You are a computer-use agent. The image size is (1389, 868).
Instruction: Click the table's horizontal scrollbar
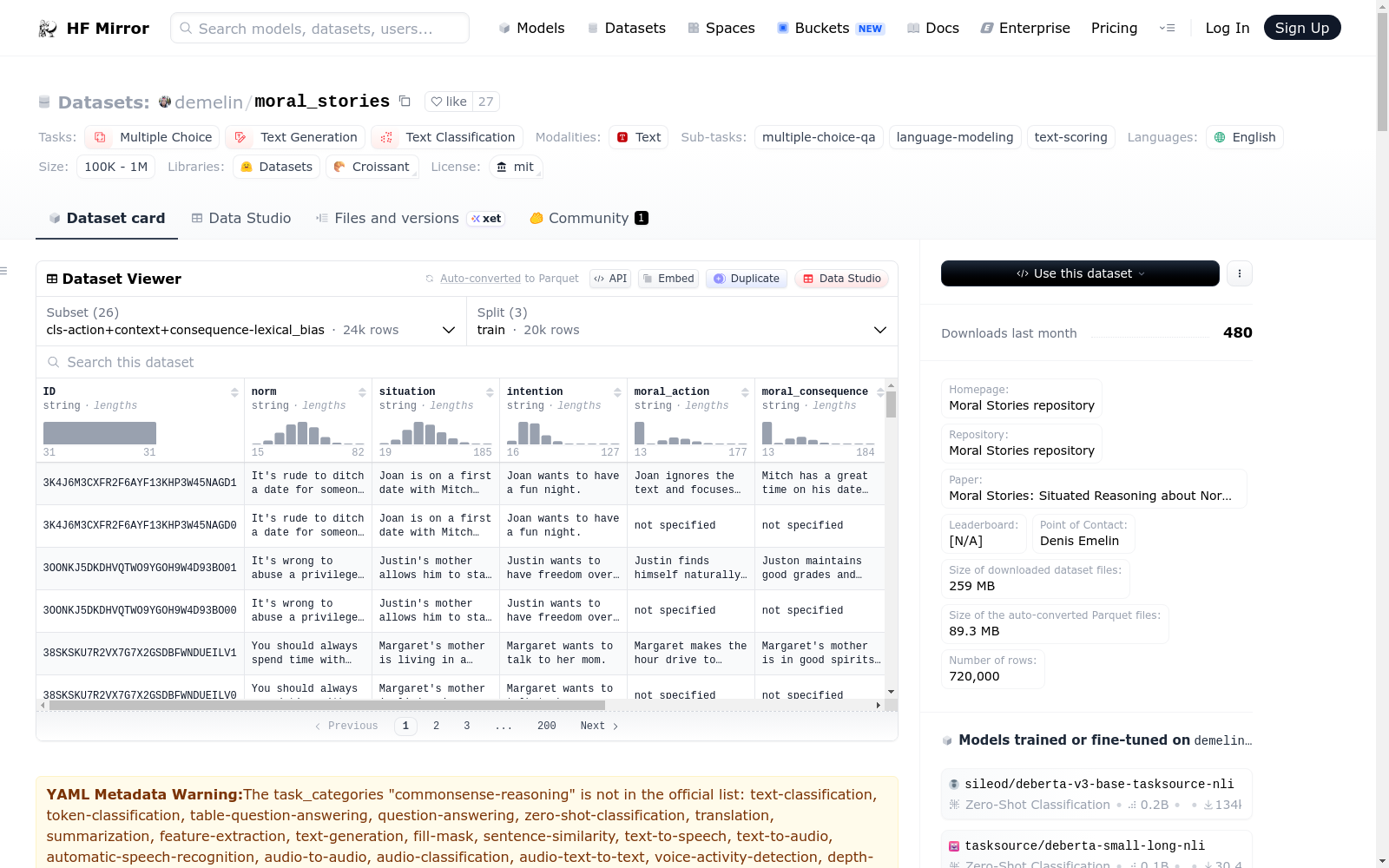(x=327, y=706)
